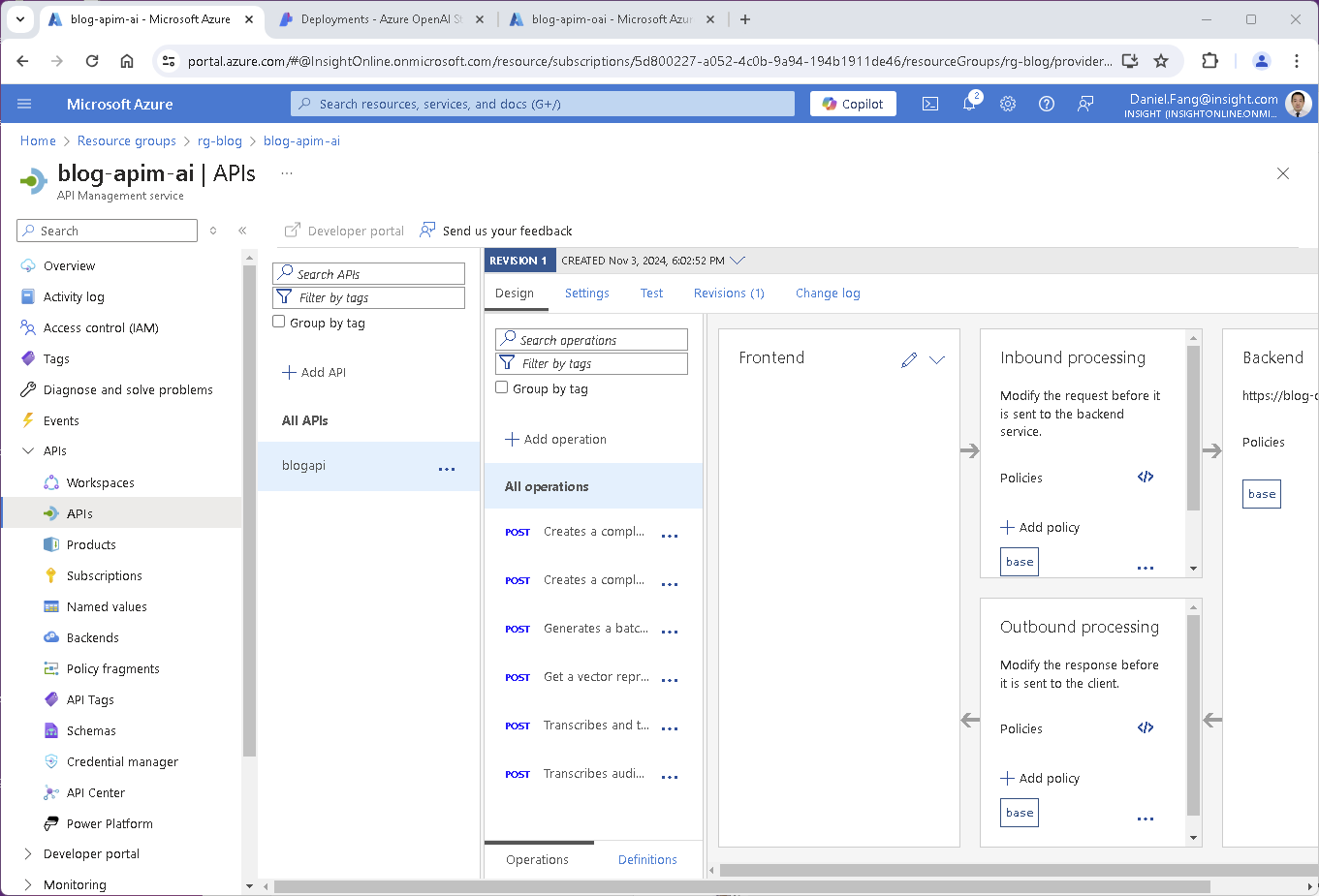Viewport: 1319px width, 896px height.
Task: Expand the revision created date dropdown
Action: (738, 261)
